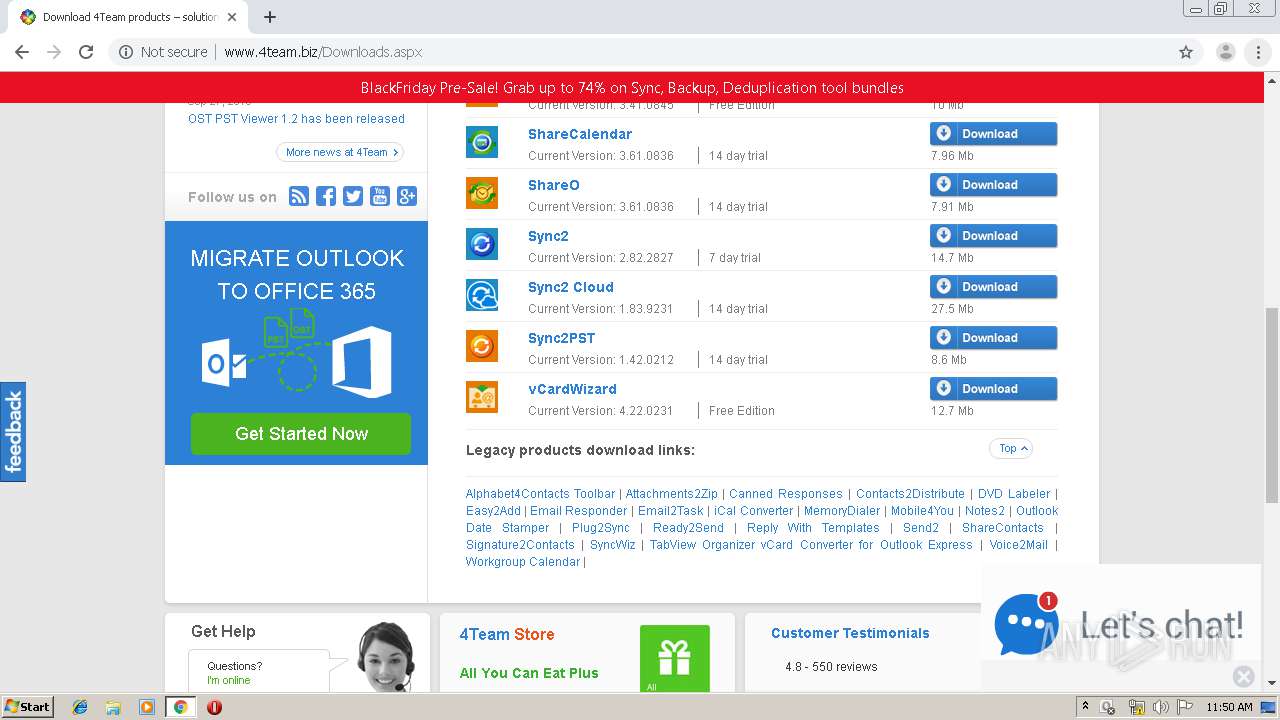Open the Facebook follow icon
The height and width of the screenshot is (720, 1280).
coord(326,196)
